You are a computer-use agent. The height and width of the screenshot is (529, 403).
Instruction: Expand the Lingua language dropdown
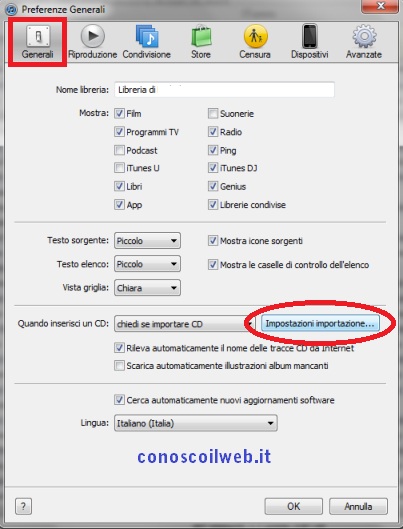click(196, 423)
